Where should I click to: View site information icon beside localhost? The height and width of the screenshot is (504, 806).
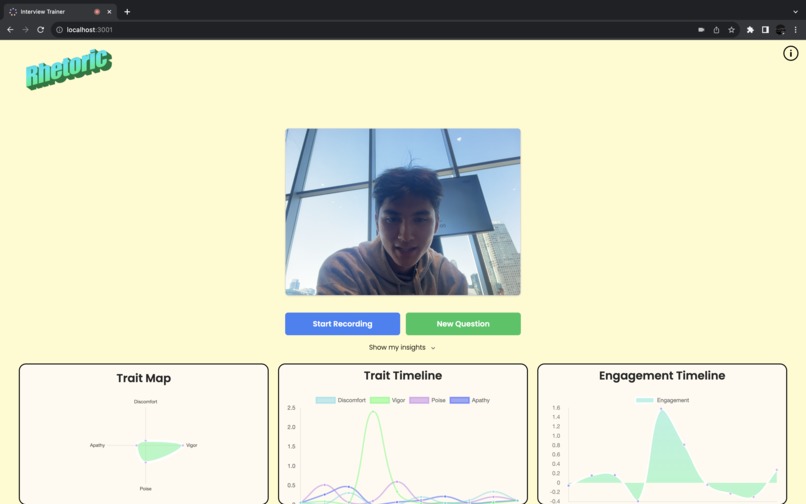60,30
